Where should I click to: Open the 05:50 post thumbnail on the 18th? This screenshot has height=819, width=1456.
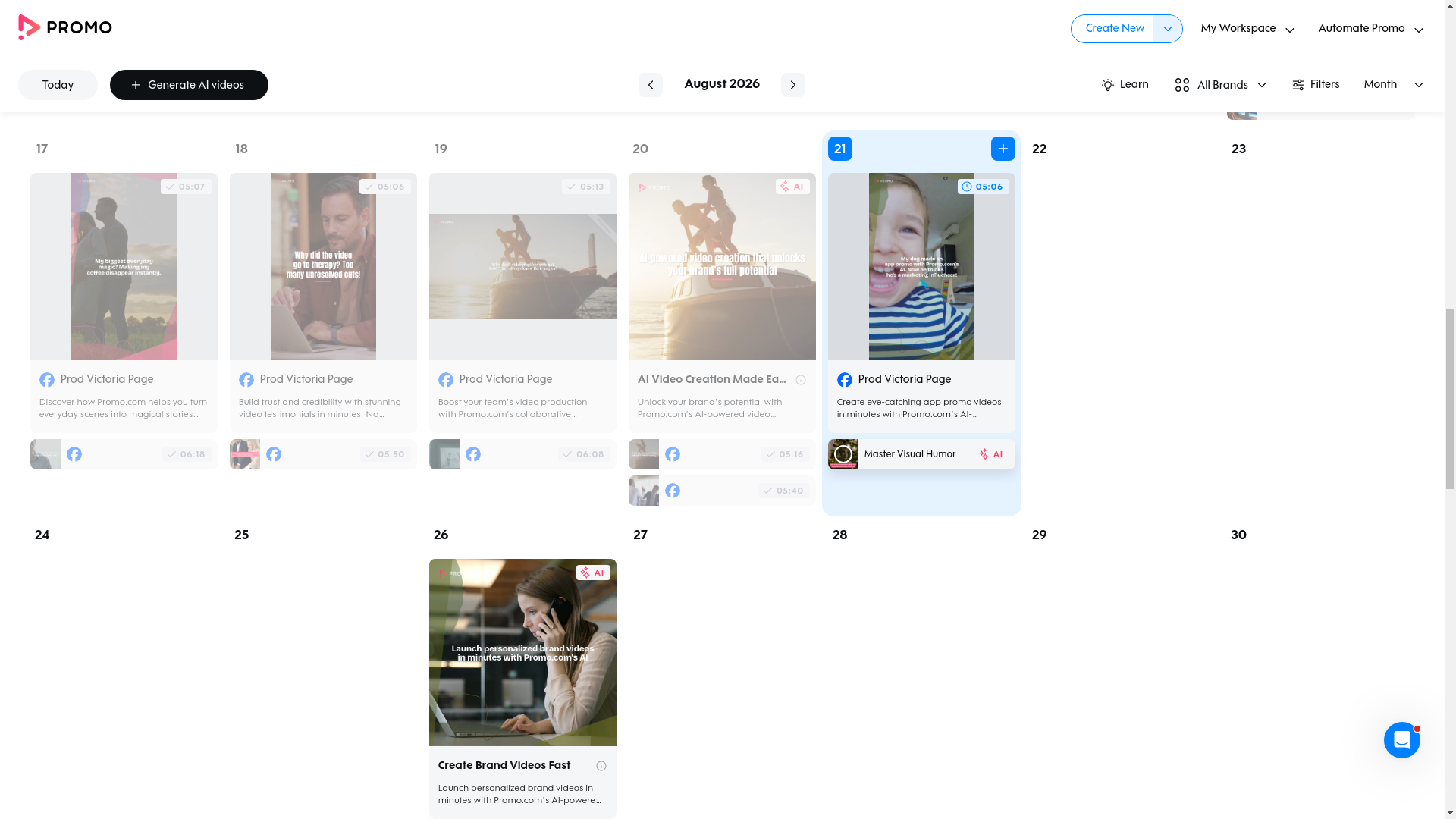click(245, 454)
